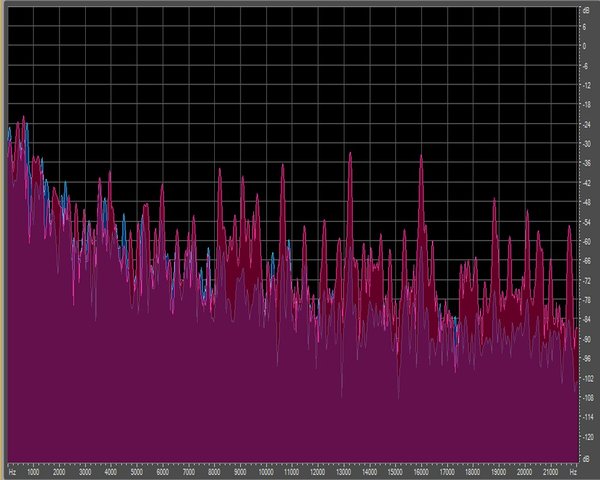Viewport: 600px width, 480px height.
Task: Click the dB unit label above the scale
Action: 586,11
